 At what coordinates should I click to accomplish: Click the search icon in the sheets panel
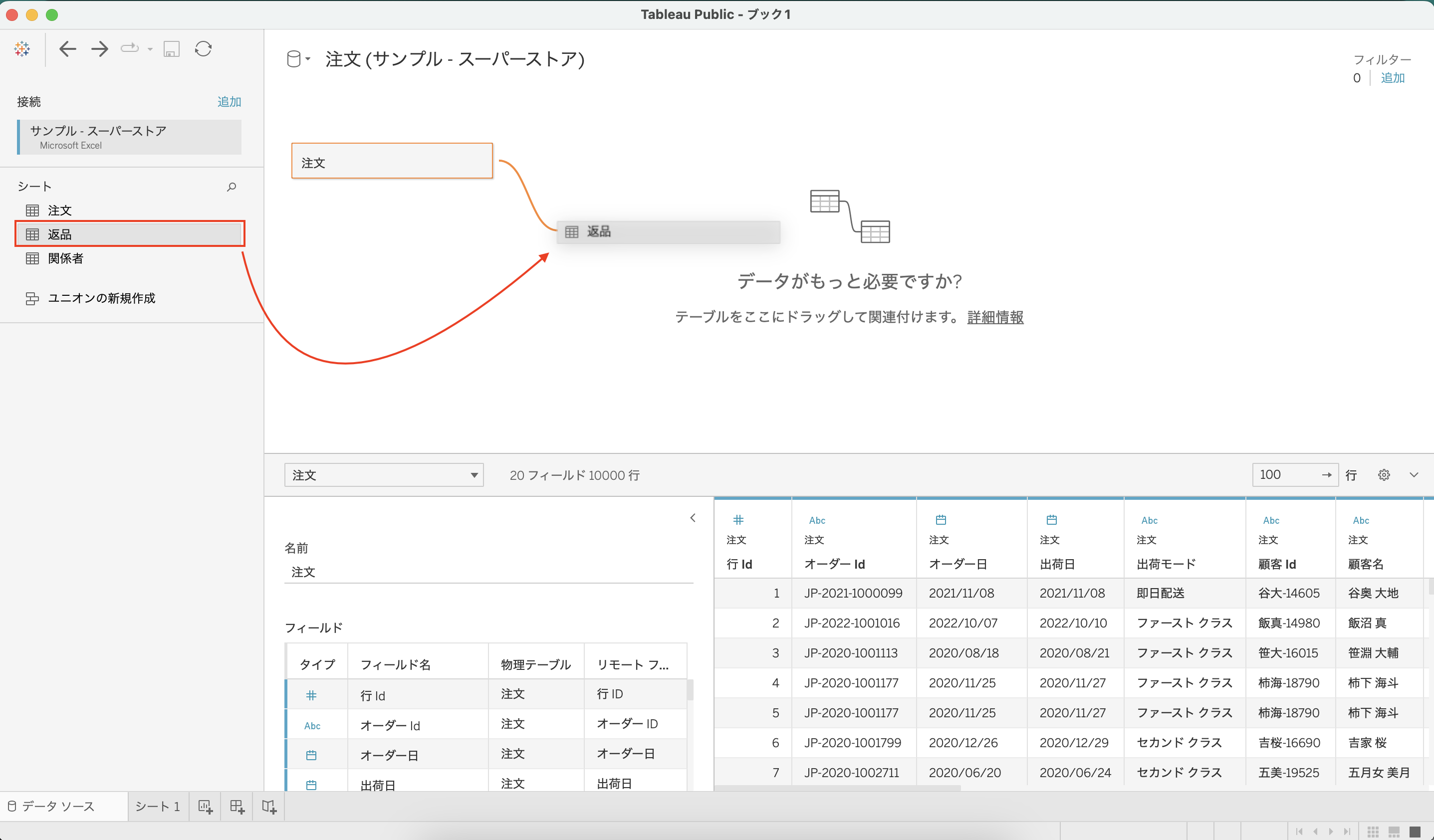pos(231,187)
